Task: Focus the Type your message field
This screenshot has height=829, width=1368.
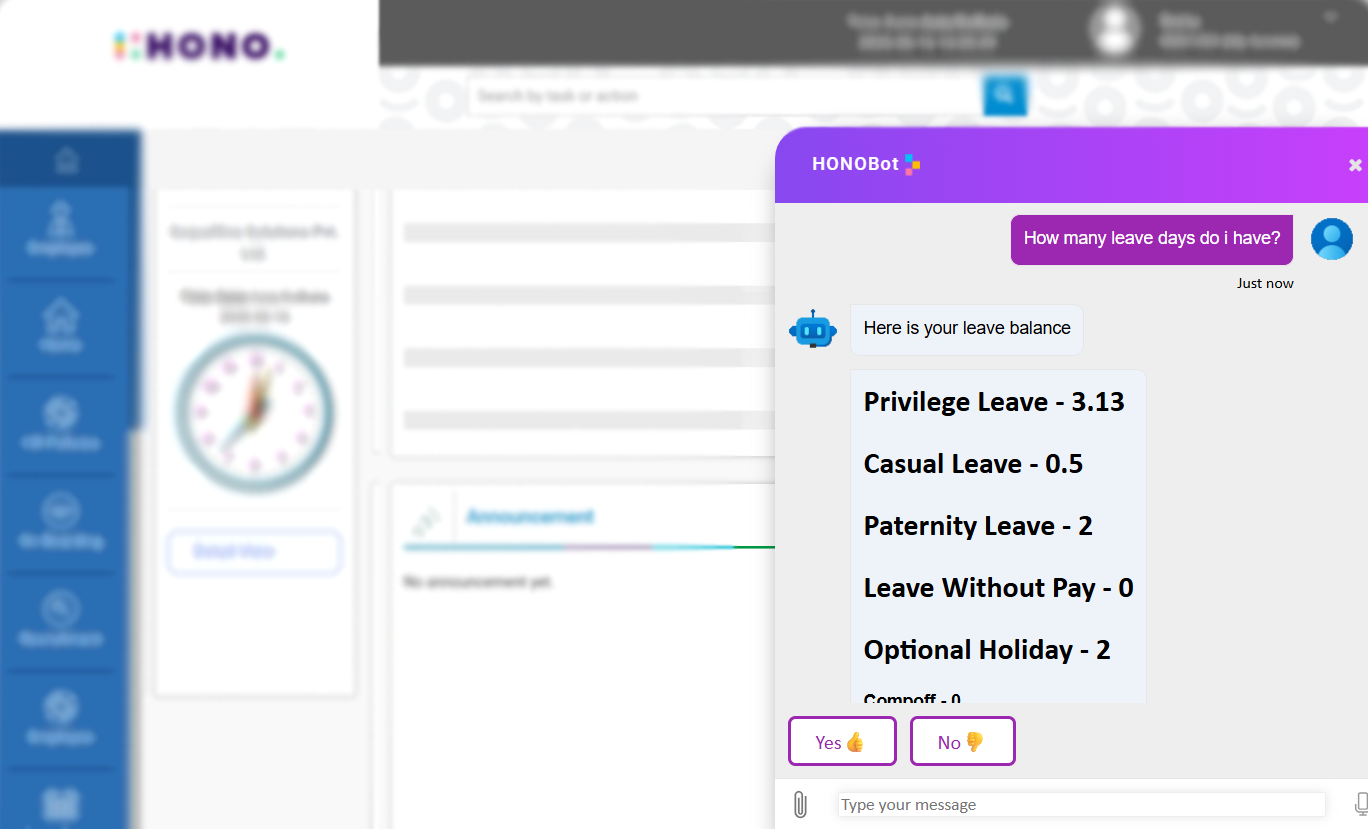Action: pos(1081,805)
